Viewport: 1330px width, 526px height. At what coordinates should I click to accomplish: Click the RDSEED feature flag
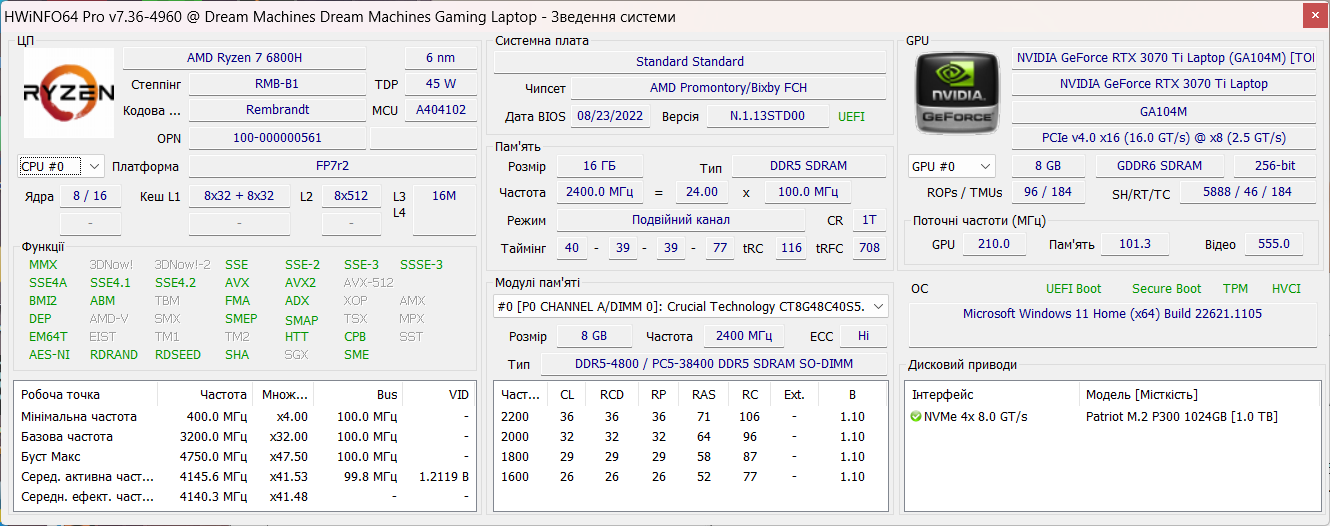pyautogui.click(x=178, y=355)
